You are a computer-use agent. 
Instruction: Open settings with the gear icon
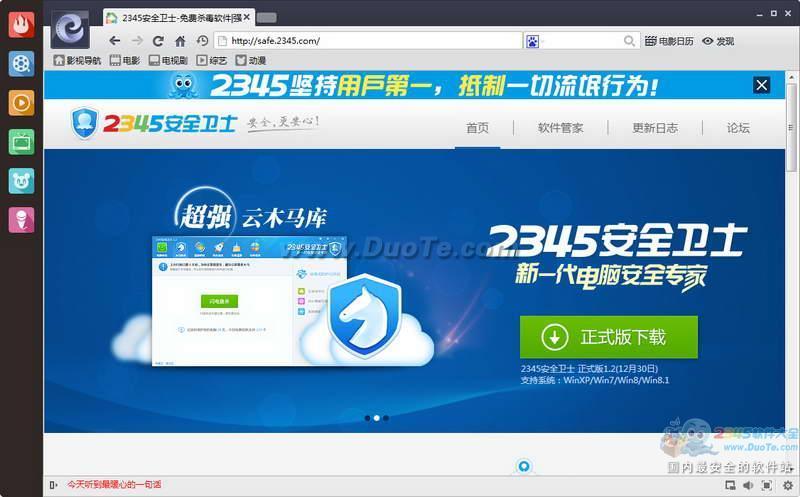[788, 485]
